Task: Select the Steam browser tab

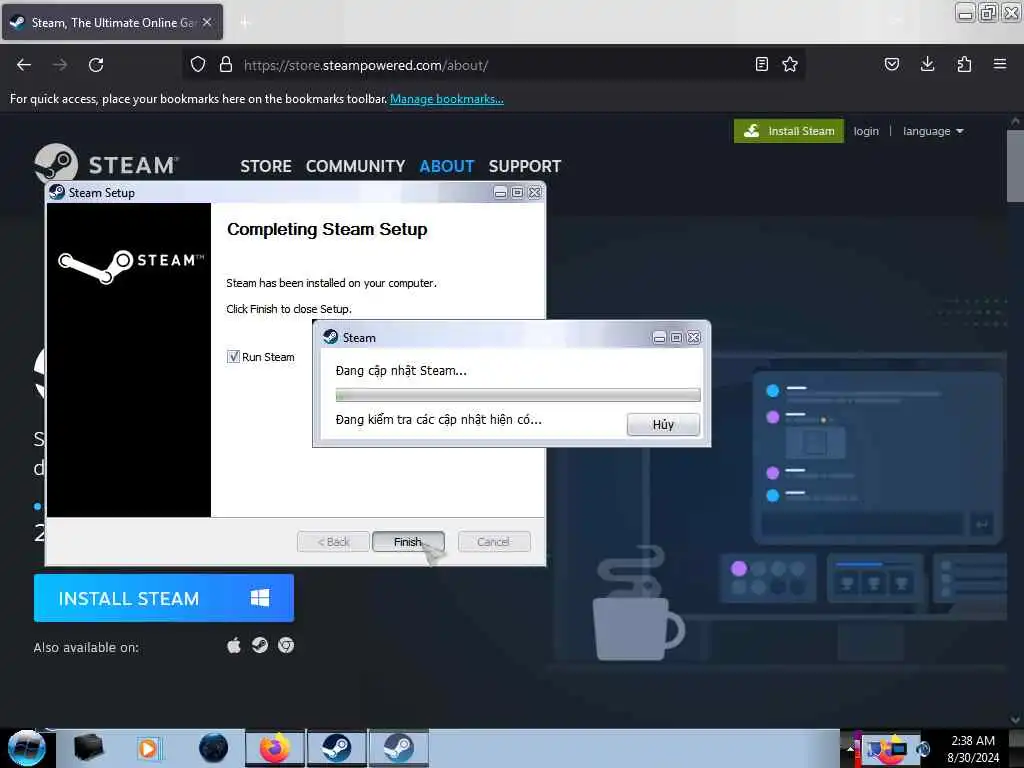Action: point(112,22)
